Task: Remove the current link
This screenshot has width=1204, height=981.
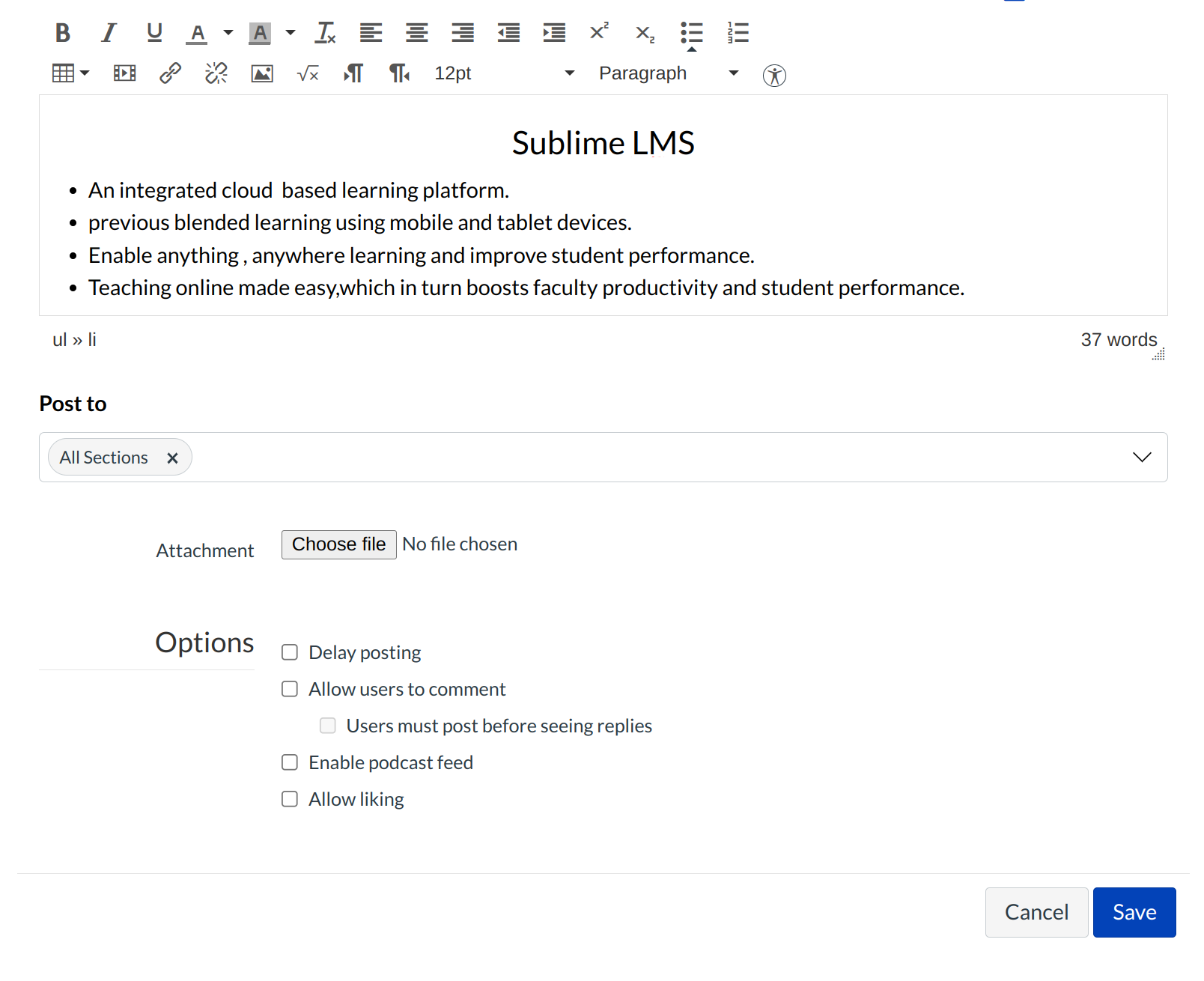Action: click(x=216, y=73)
